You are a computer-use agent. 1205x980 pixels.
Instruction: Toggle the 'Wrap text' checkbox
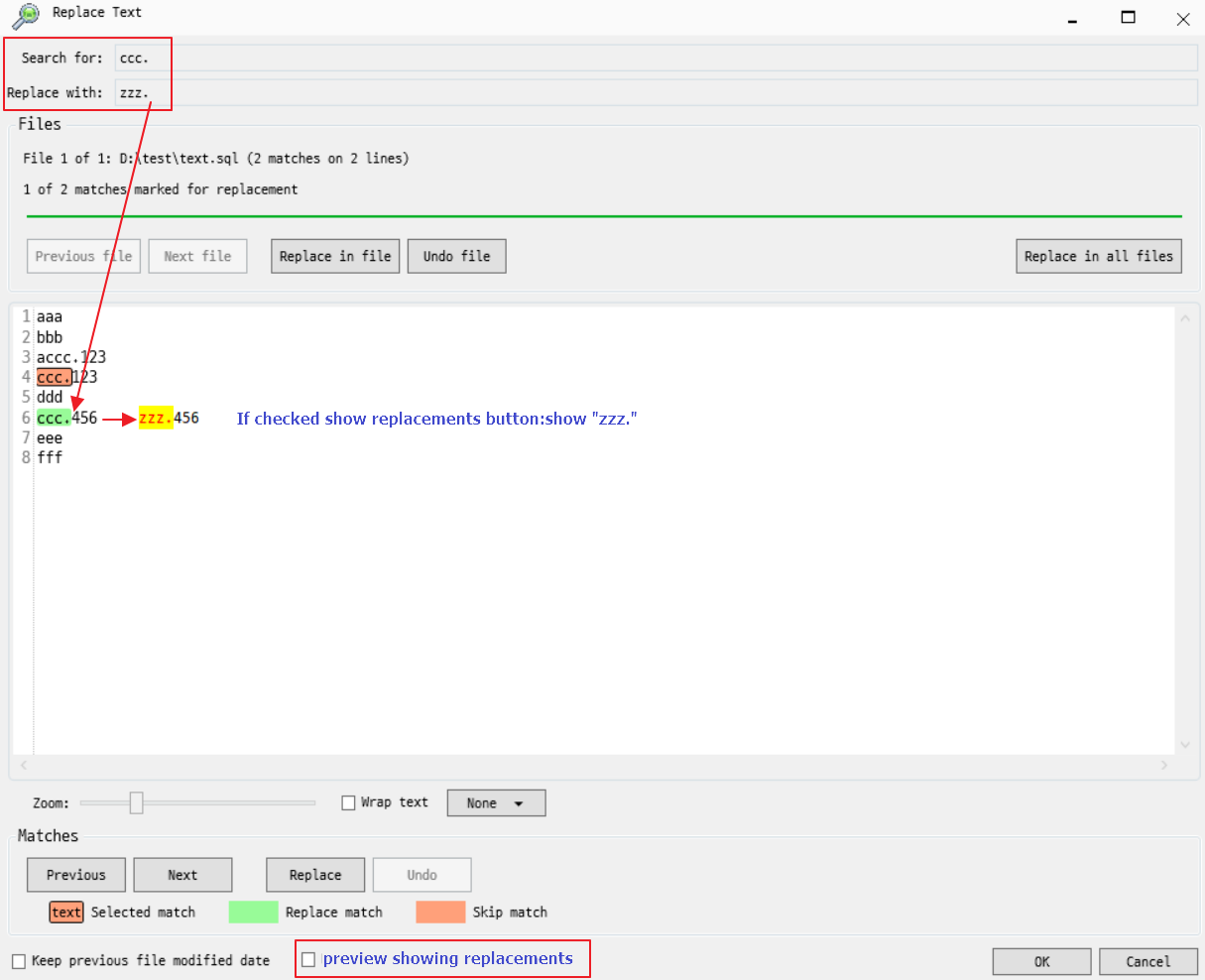[x=348, y=801]
